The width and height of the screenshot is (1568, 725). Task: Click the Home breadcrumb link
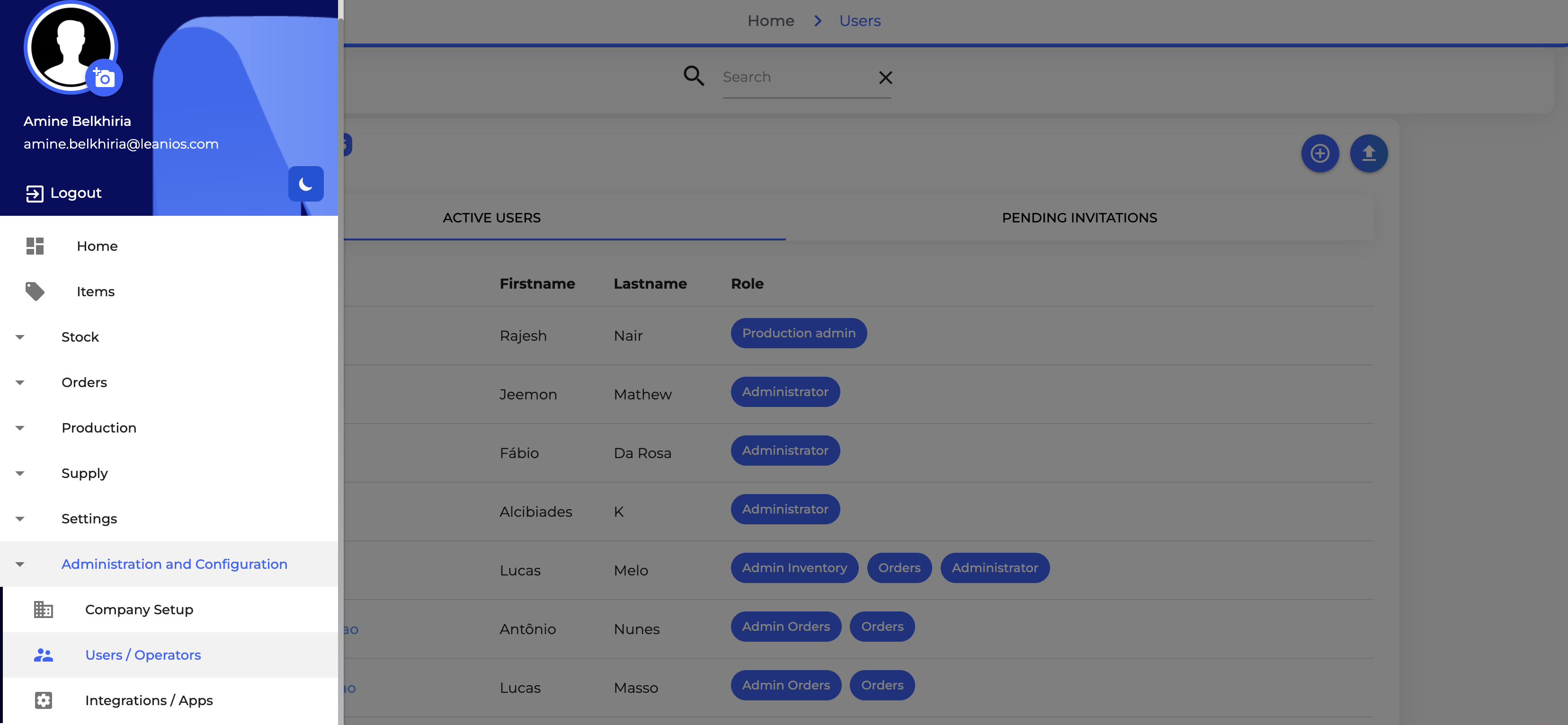(x=771, y=20)
